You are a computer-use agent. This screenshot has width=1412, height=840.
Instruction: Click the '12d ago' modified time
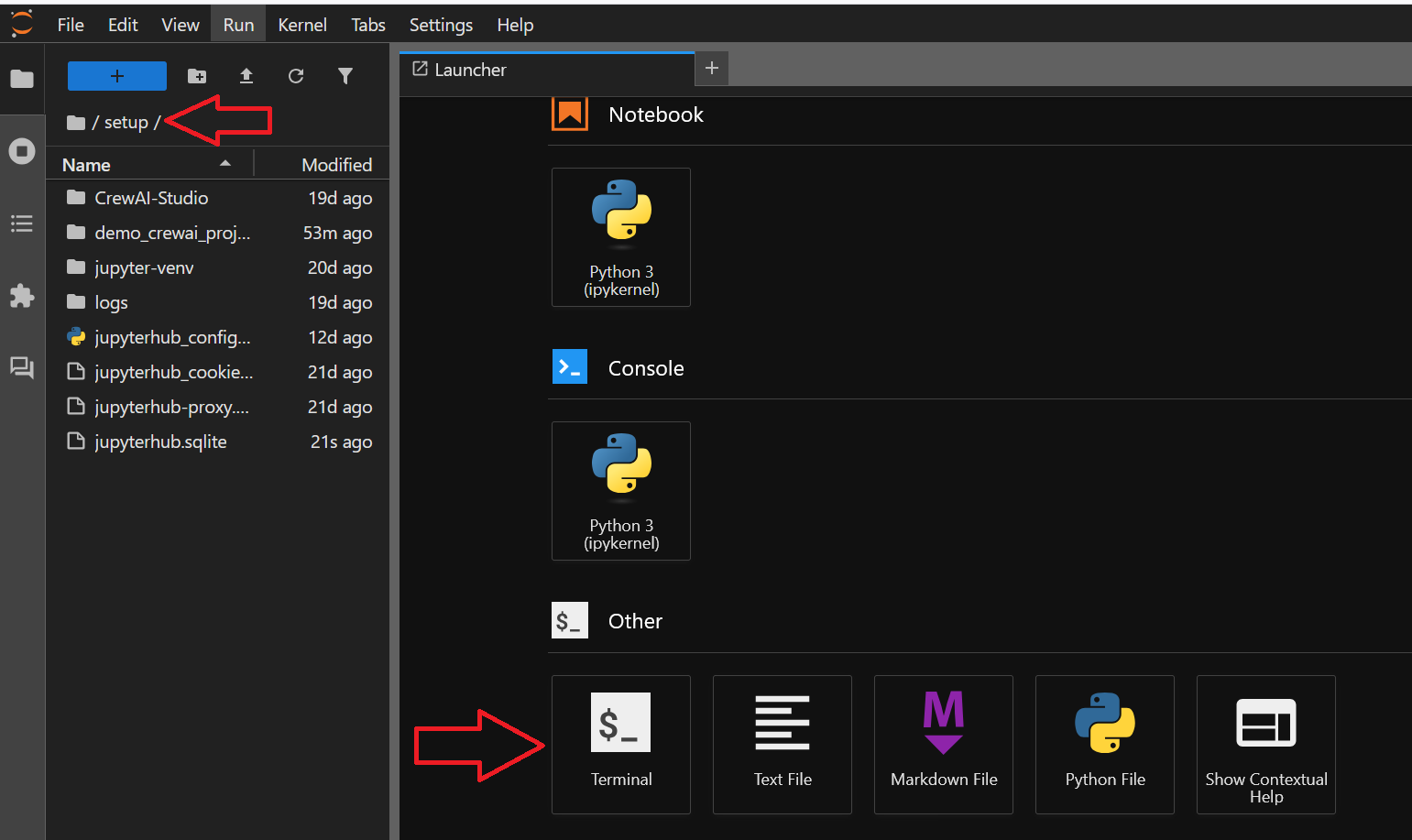click(x=340, y=337)
